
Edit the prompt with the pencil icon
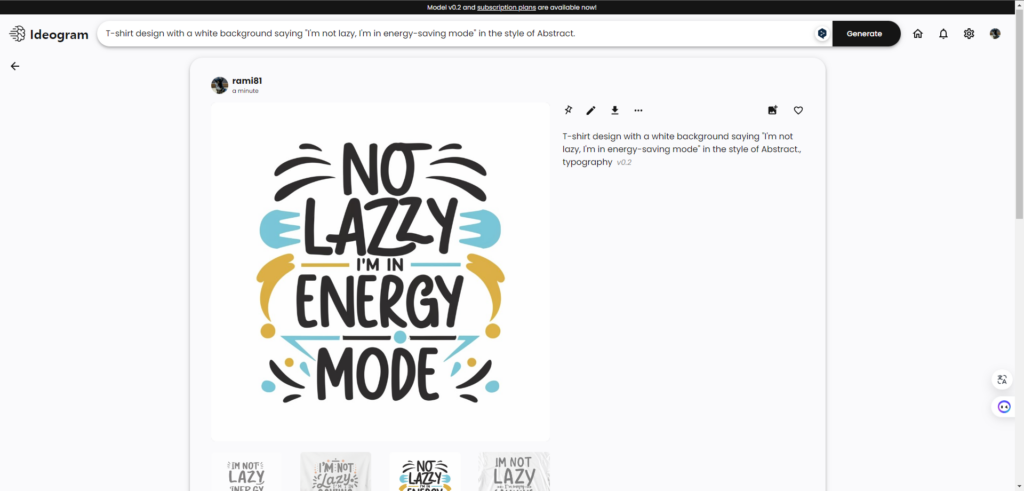(x=591, y=110)
